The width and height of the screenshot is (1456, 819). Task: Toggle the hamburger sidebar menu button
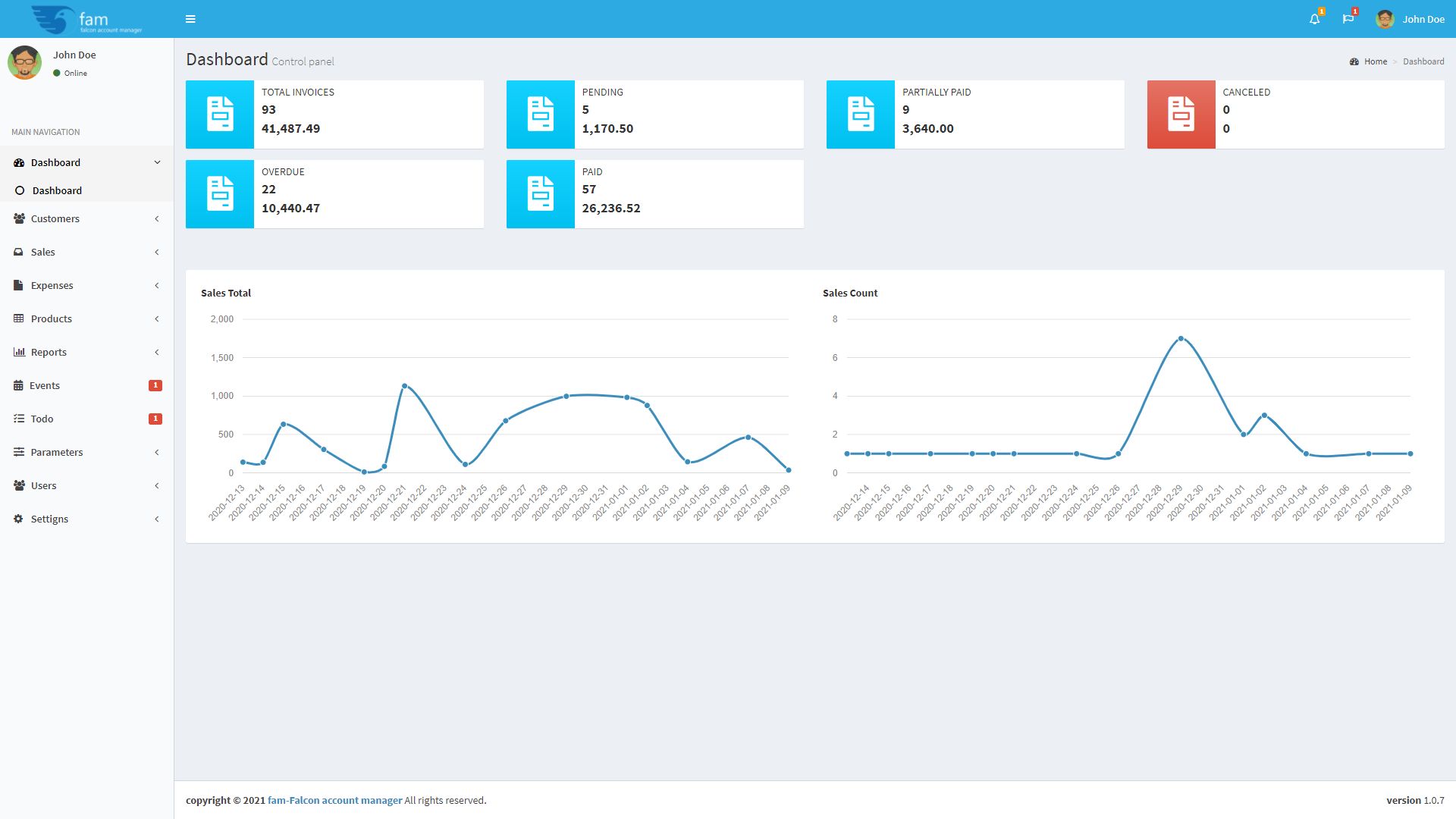coord(190,19)
